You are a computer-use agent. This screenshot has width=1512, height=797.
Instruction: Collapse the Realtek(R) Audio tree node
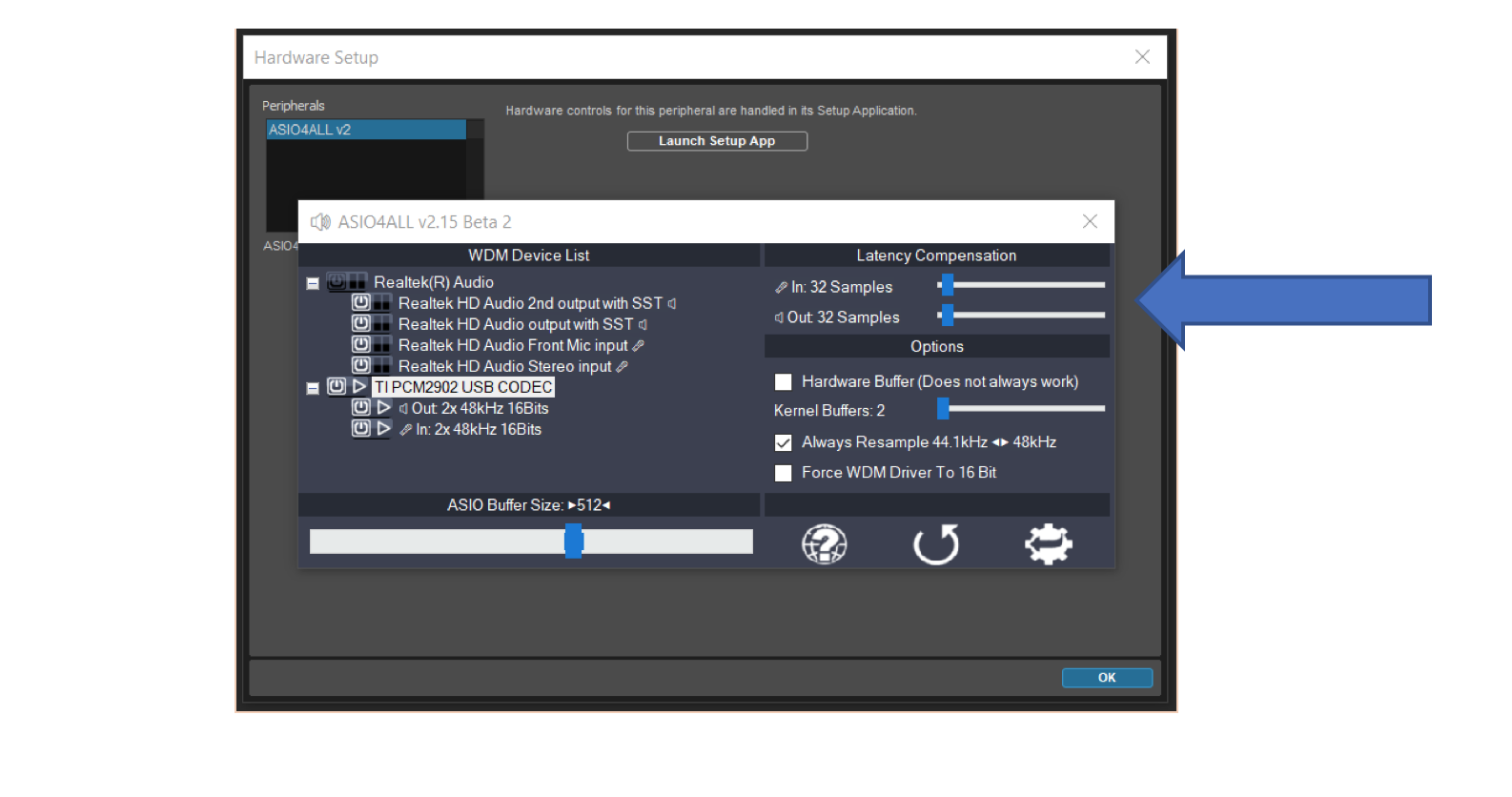pos(313,283)
